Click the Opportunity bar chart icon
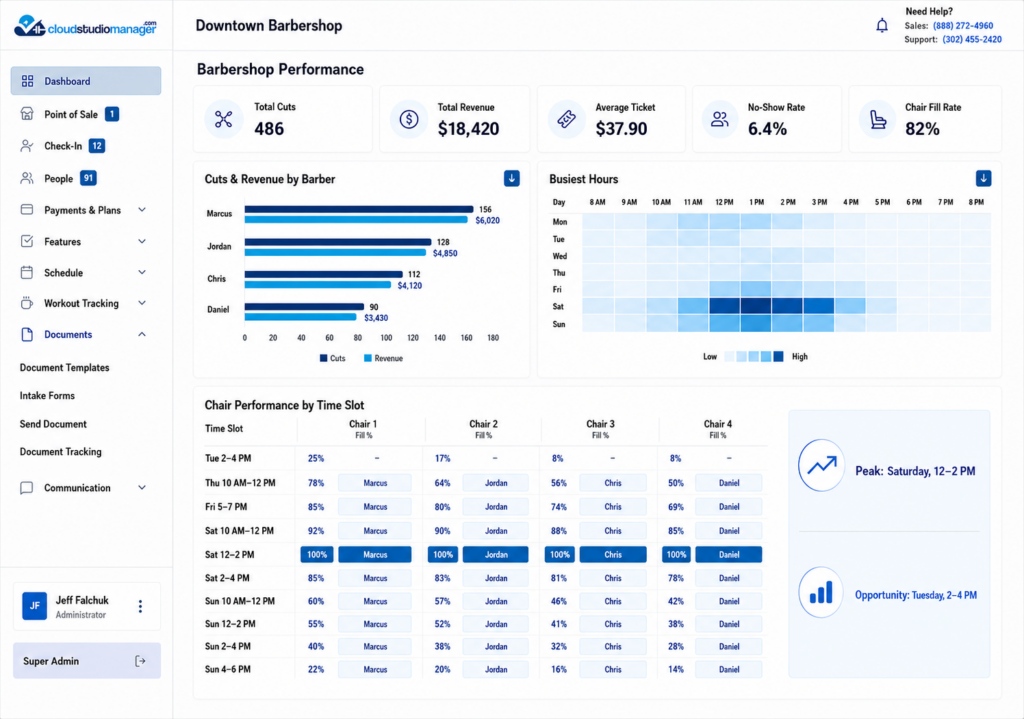The height and width of the screenshot is (719, 1024). pyautogui.click(x=821, y=592)
